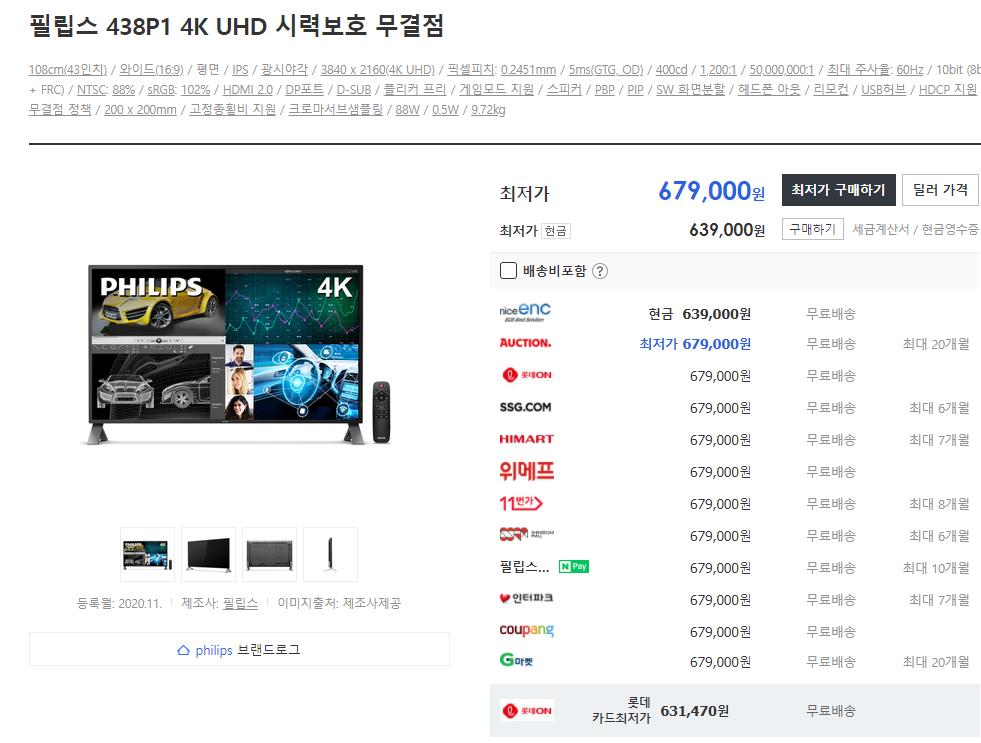The width and height of the screenshot is (981, 743).
Task: Open the HDMI 2.0 spec link
Action: 248,89
